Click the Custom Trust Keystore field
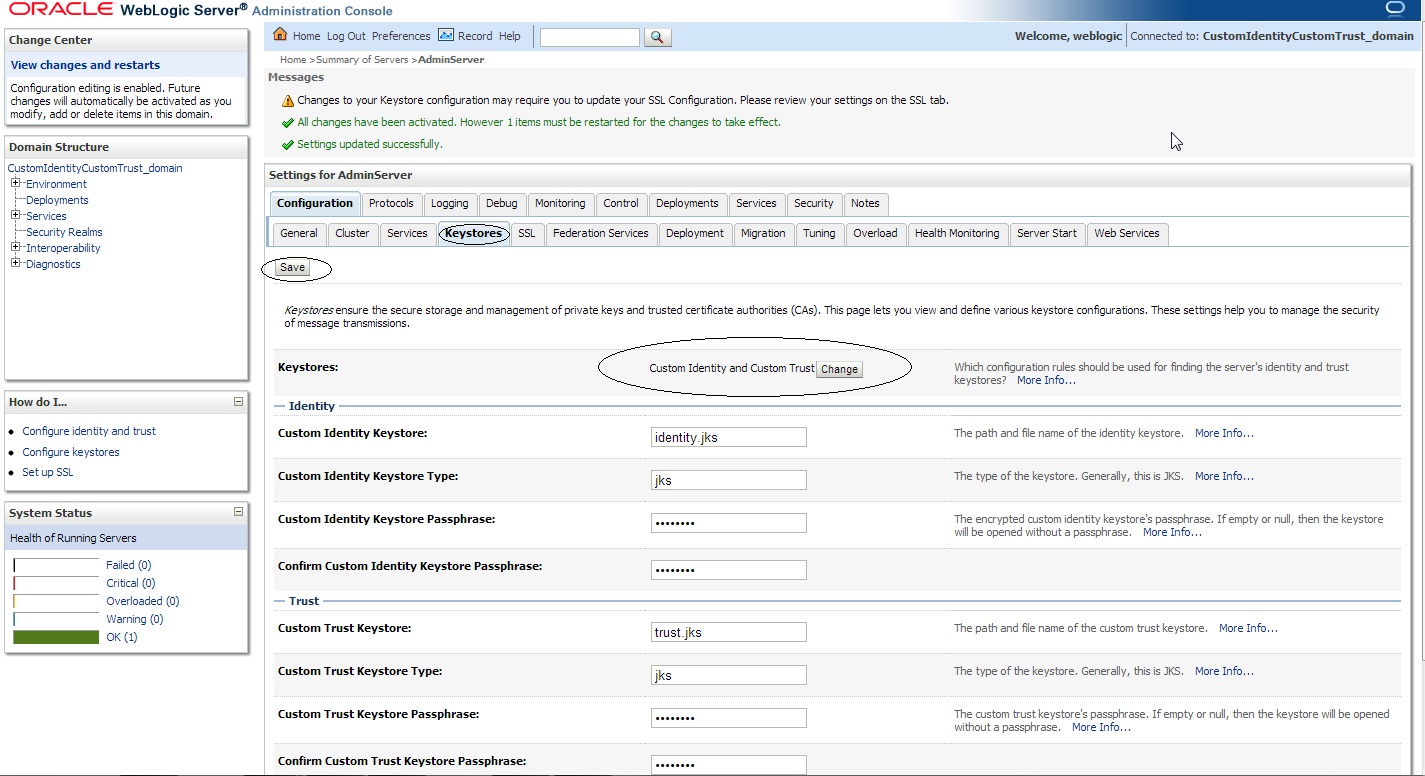The height and width of the screenshot is (776, 1425). 728,632
